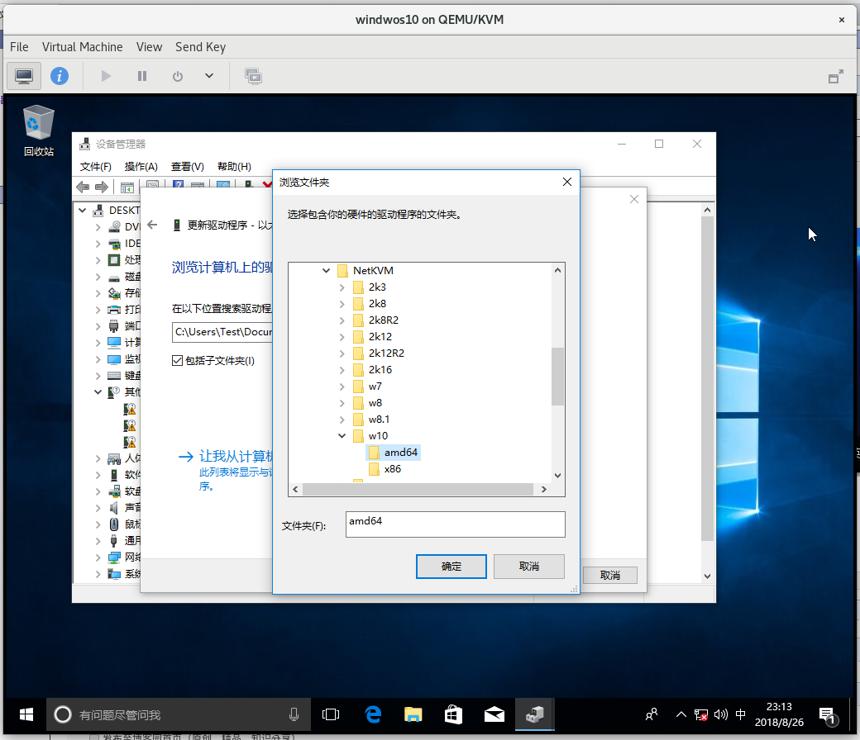Pause the virtual machine

(142, 76)
